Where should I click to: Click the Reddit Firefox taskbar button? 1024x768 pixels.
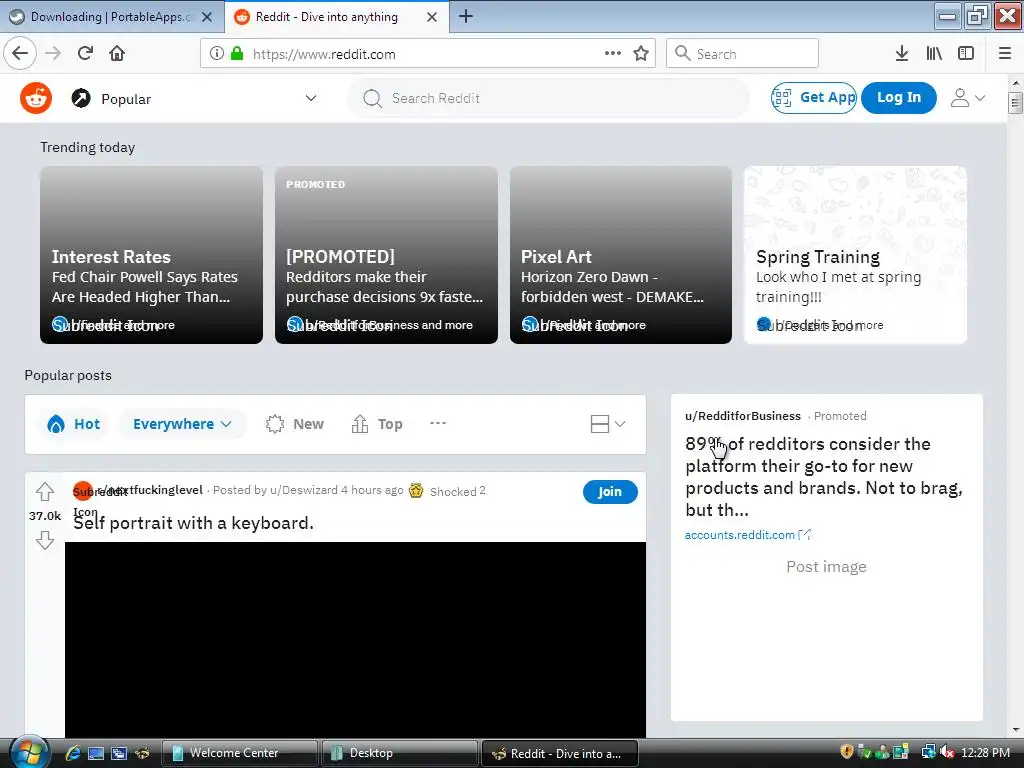[x=559, y=753]
